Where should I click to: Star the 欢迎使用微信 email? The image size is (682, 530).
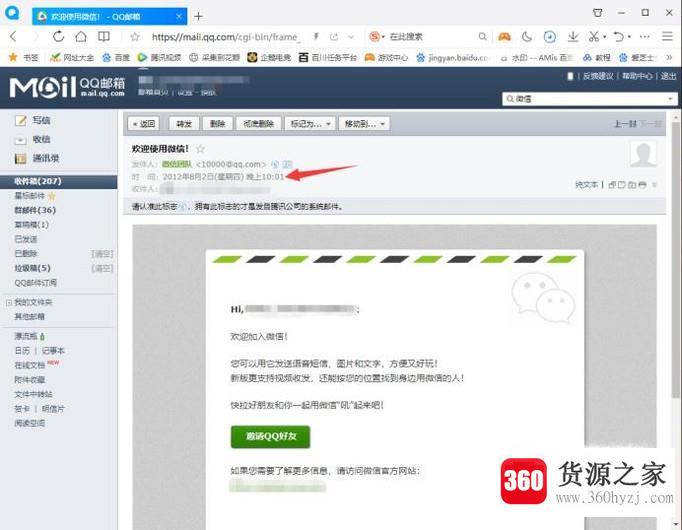coord(200,149)
